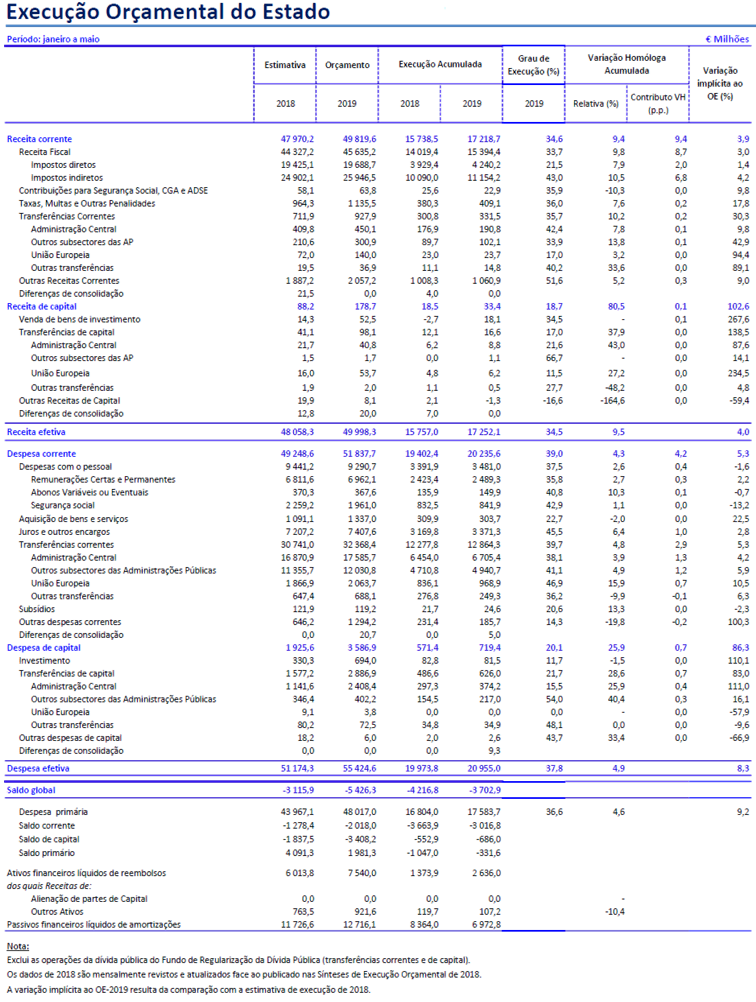Select the 'Saldo global' row label
Screen dimensions: 756x1002
(x=32, y=789)
